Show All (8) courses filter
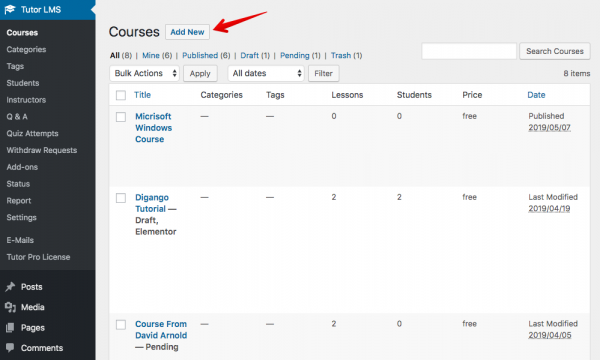 (x=121, y=55)
